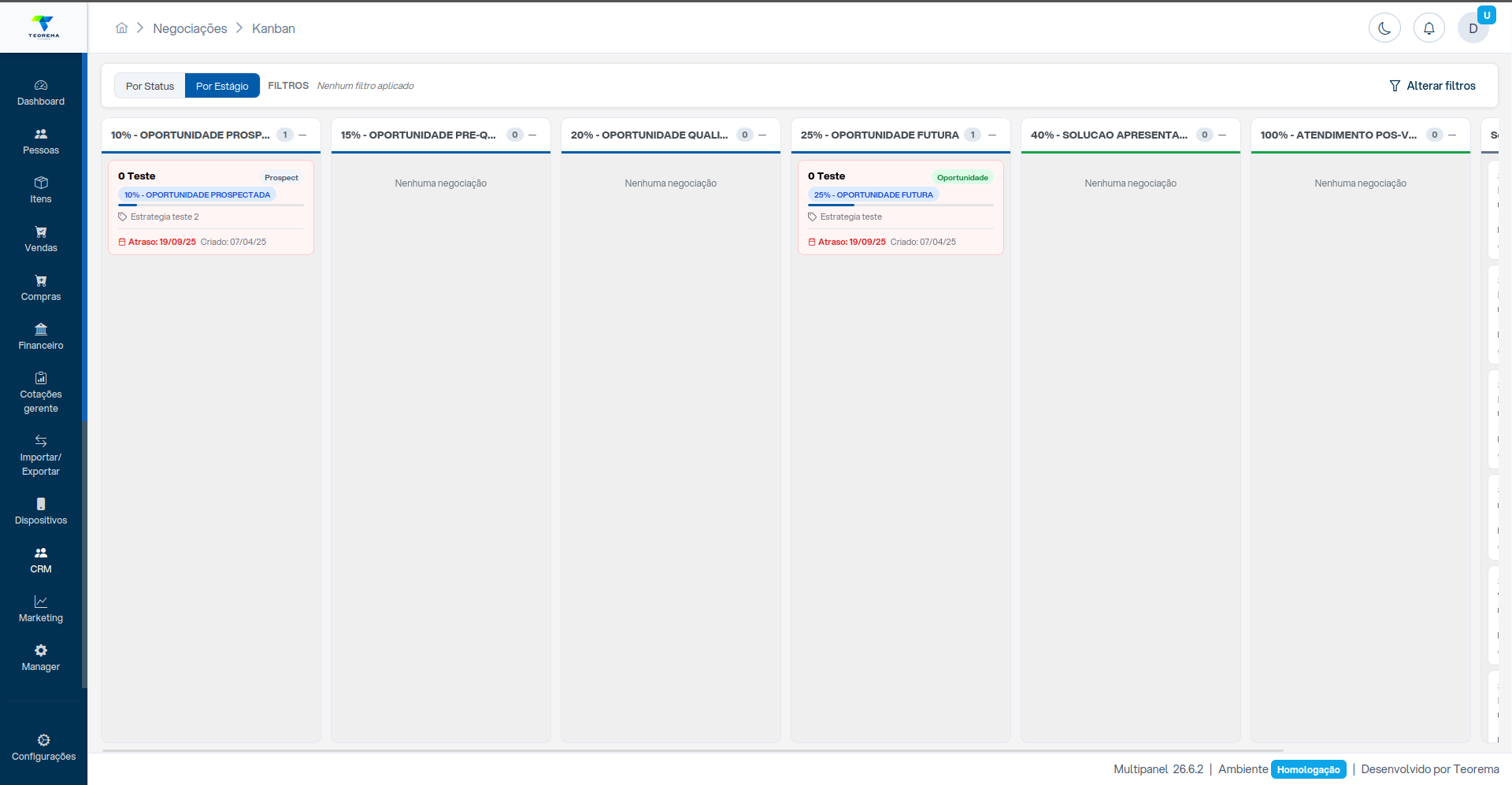Open Itens in the sidebar
The image size is (1512, 785).
point(41,191)
